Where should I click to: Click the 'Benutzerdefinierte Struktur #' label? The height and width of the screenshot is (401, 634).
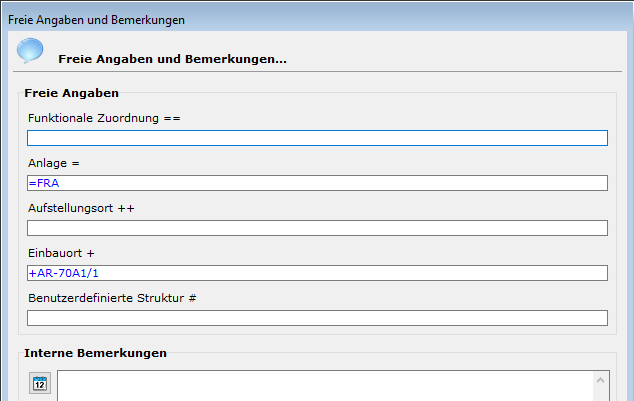point(111,298)
